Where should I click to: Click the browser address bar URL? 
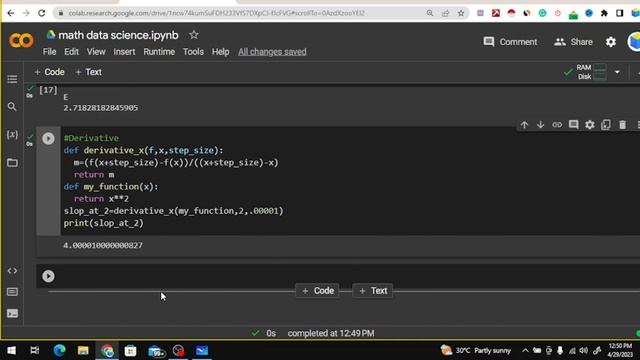click(216, 13)
